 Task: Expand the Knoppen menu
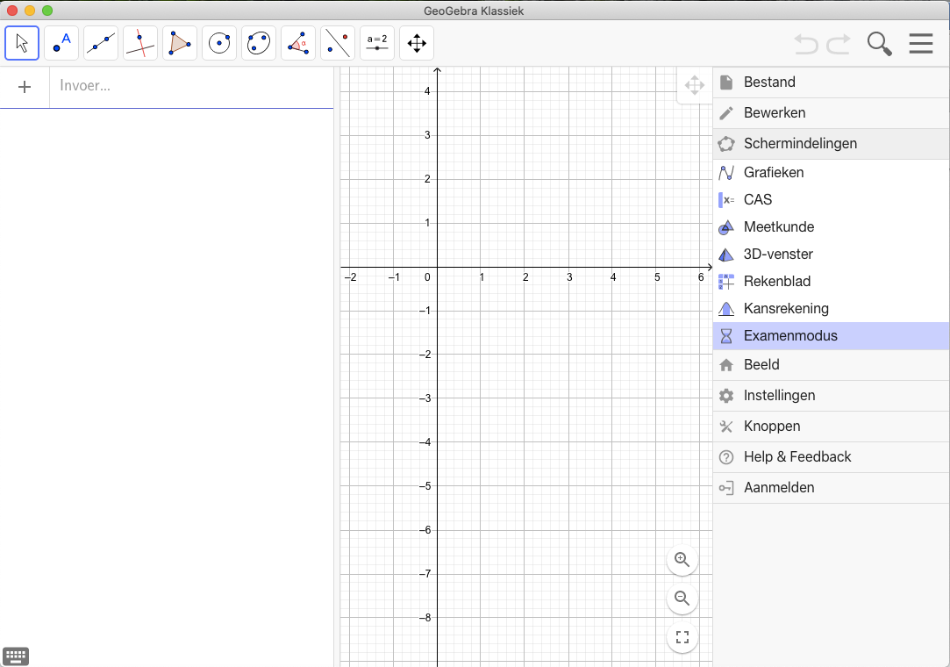831,426
